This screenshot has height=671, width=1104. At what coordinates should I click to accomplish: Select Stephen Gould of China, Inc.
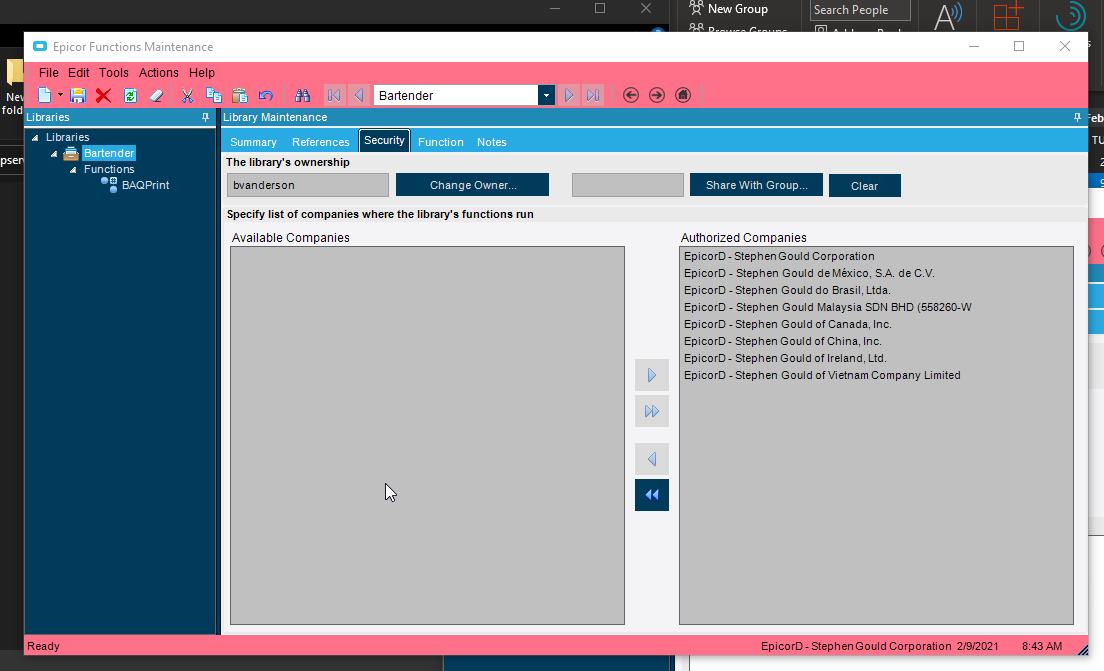click(x=783, y=341)
